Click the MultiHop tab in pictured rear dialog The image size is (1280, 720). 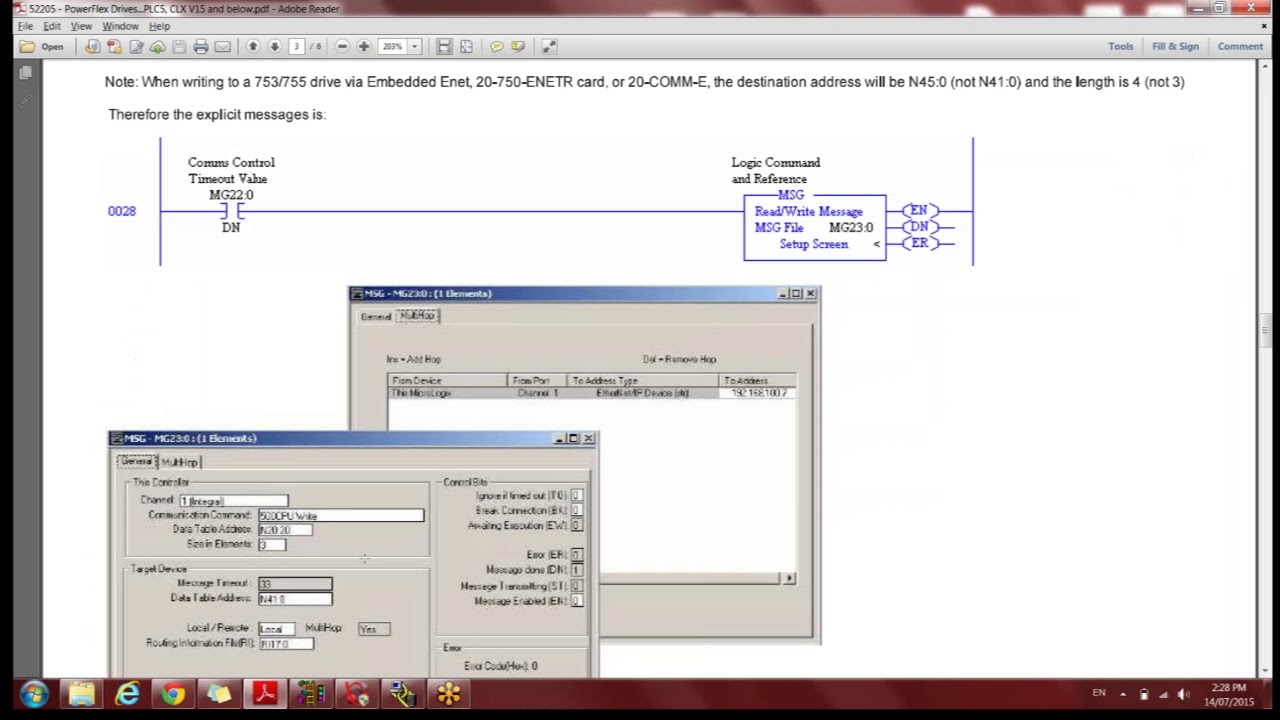pos(418,316)
